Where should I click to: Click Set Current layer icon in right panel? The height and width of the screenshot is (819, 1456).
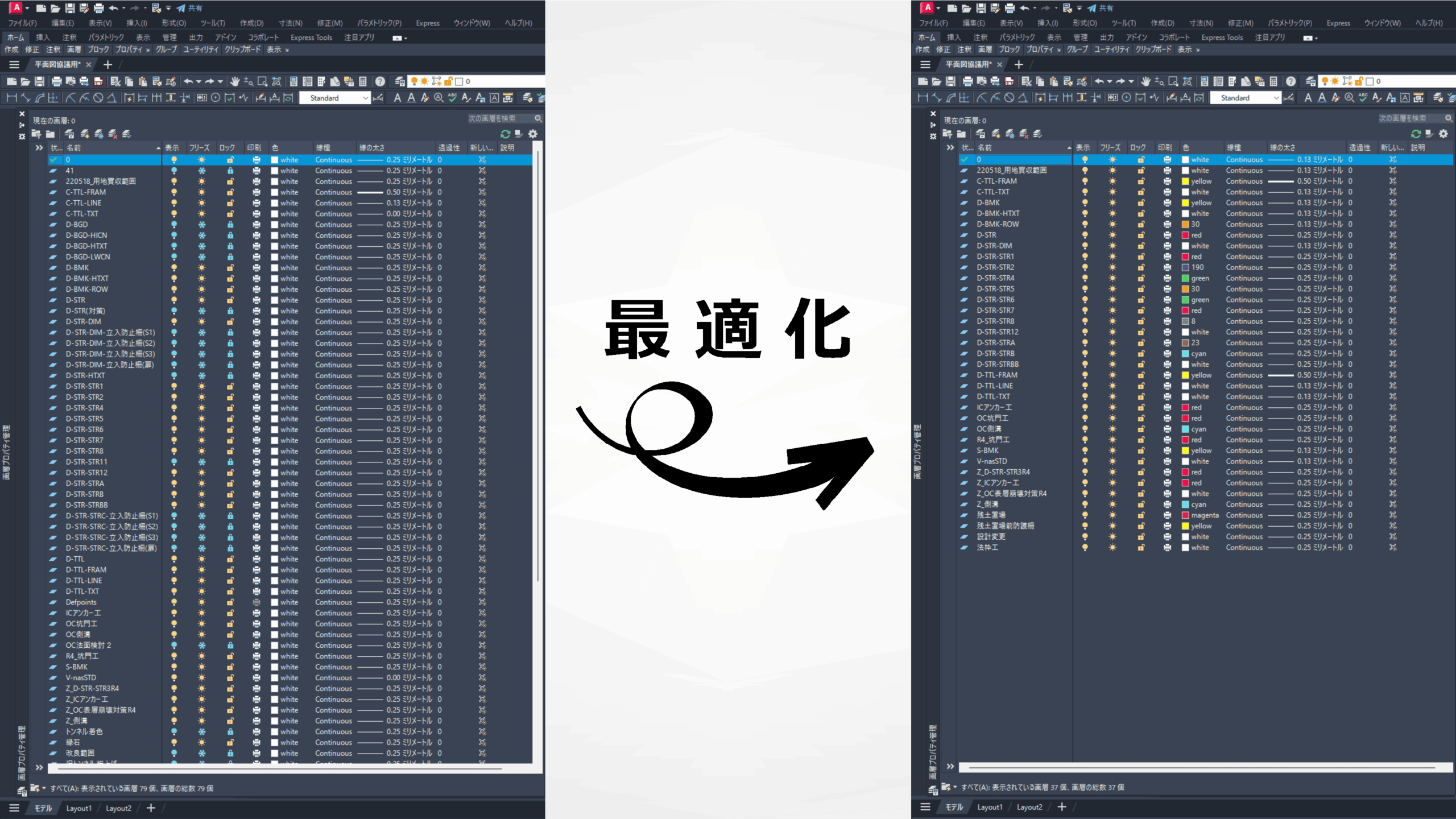point(1037,134)
